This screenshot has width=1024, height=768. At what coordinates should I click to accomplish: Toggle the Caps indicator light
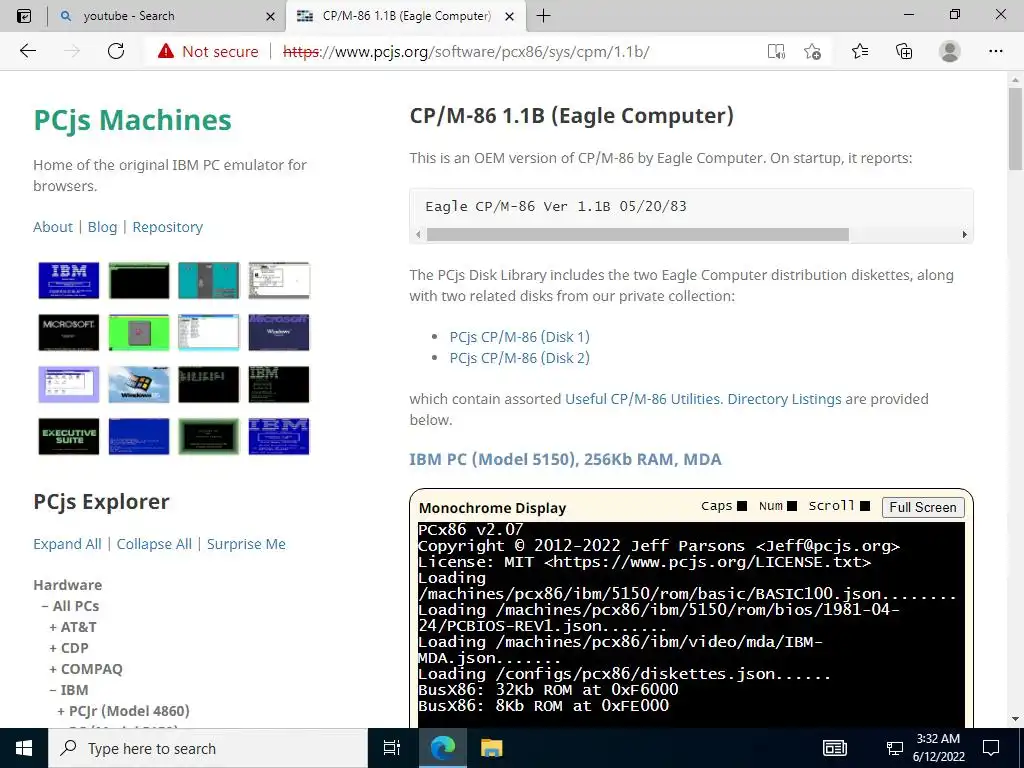[742, 506]
